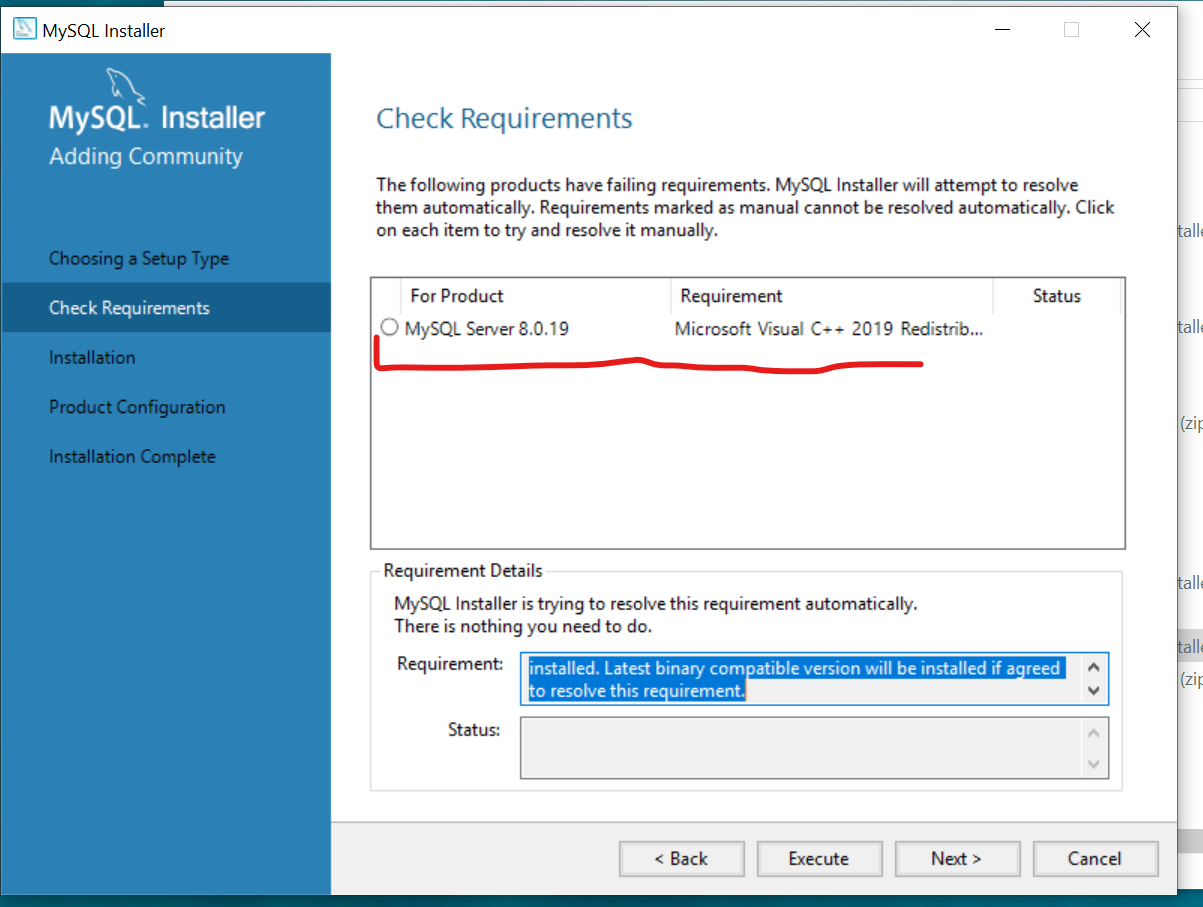Minimize the MySQL Installer window
Screen dimensions: 1203x907
1001,30
